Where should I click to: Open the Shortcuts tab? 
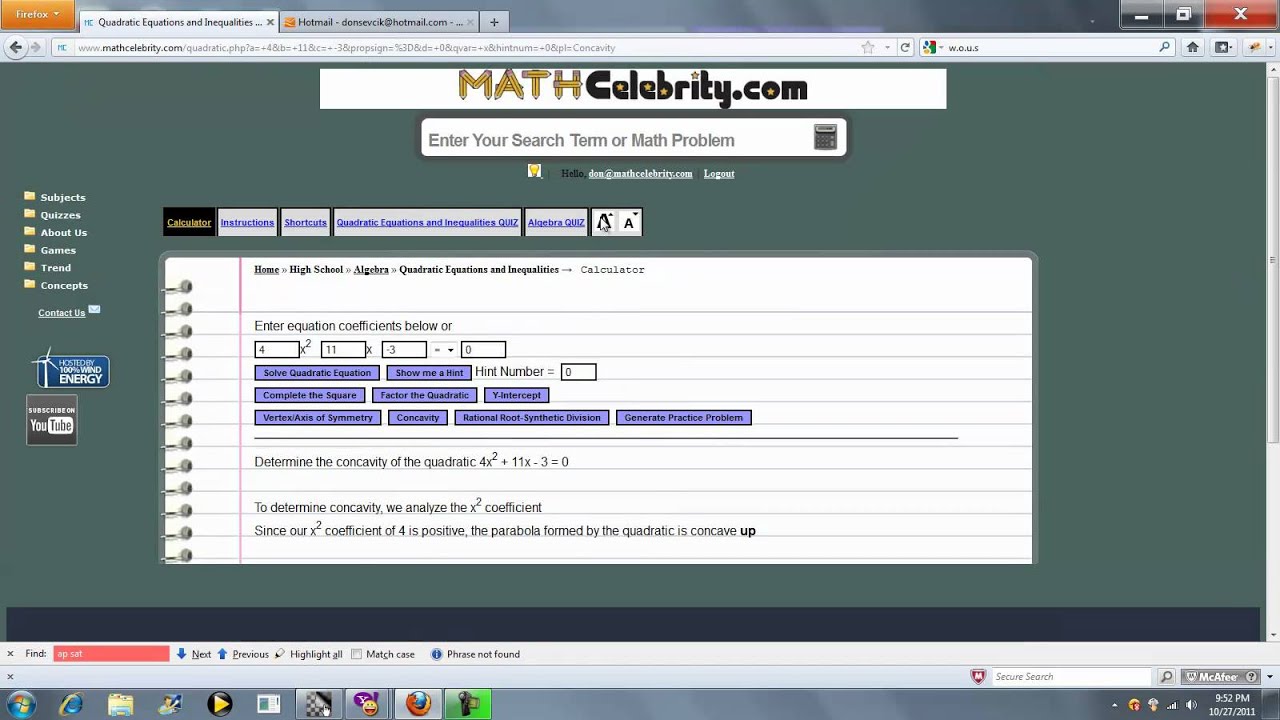click(305, 222)
